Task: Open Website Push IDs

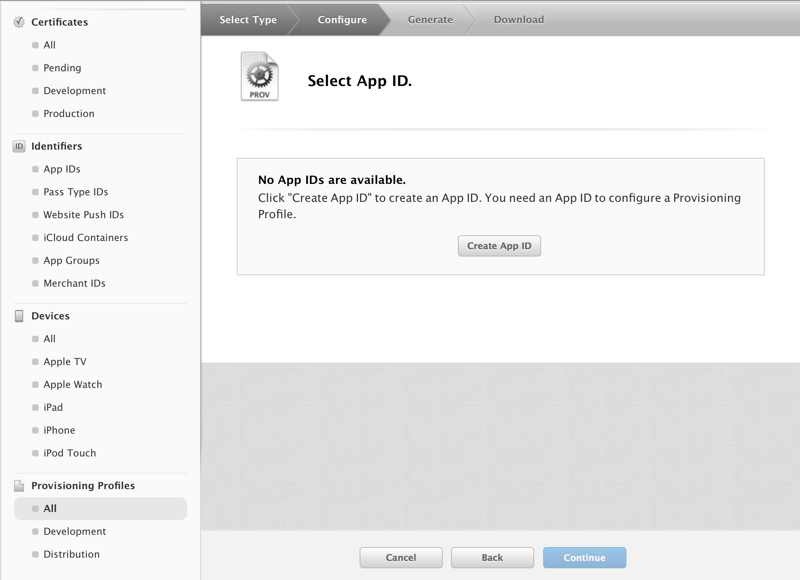Action: pyautogui.click(x=84, y=215)
